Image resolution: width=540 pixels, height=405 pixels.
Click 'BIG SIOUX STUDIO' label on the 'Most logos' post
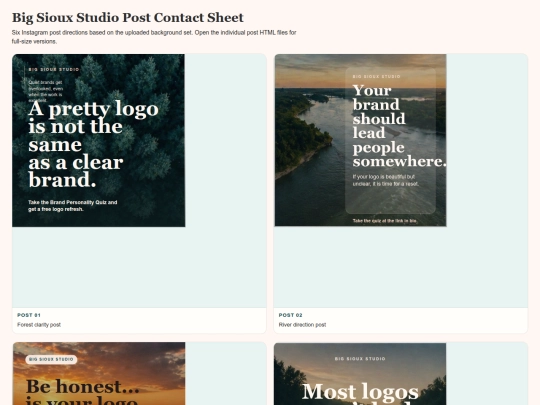click(360, 359)
